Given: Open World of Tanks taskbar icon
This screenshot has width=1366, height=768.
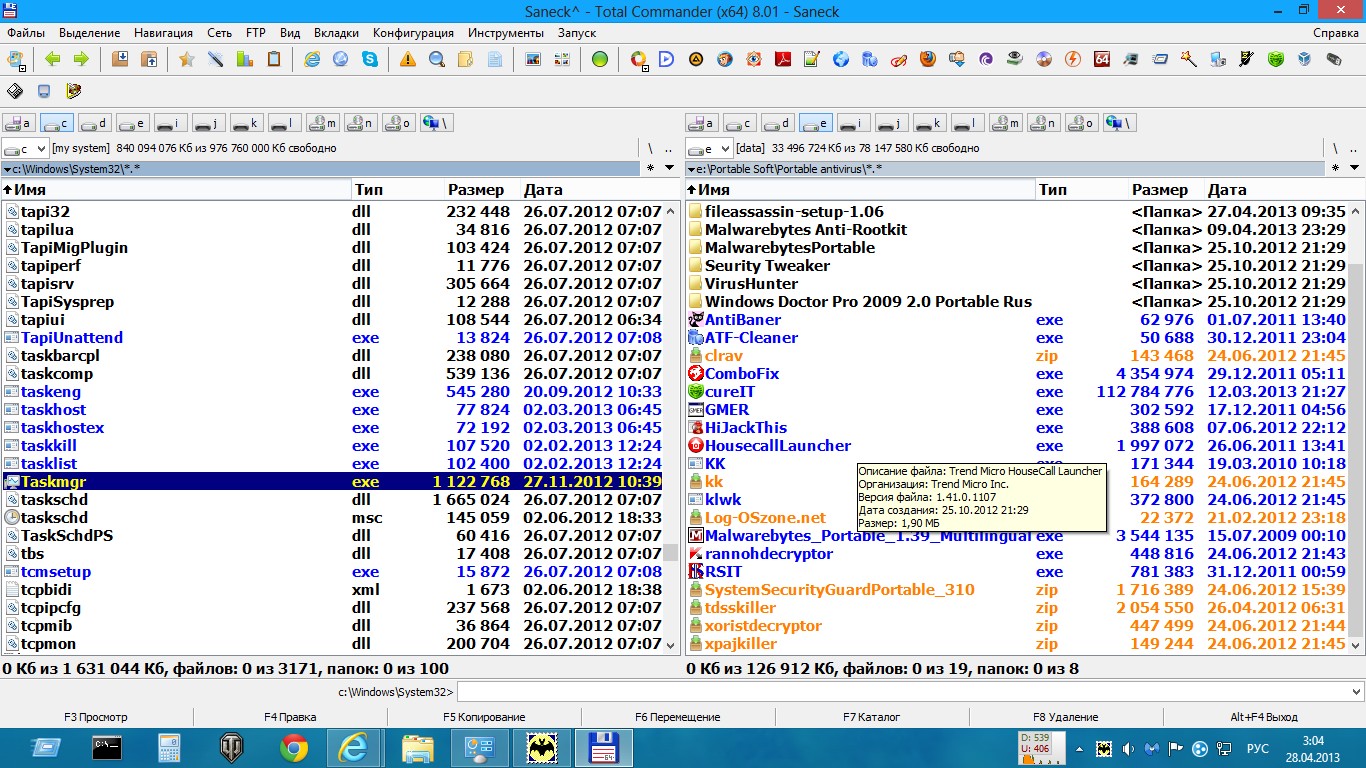Looking at the screenshot, I should point(231,748).
